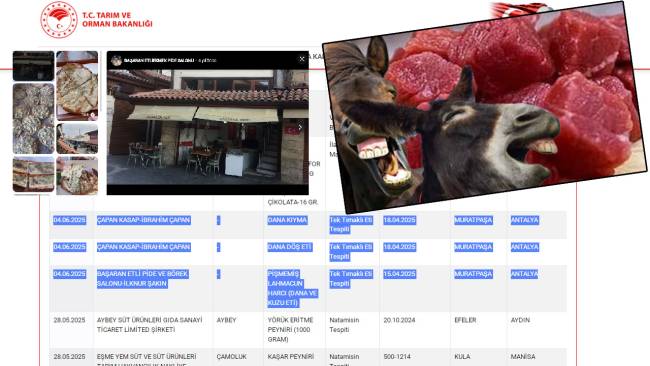Open the round pide thumbnail at top

(x=77, y=85)
